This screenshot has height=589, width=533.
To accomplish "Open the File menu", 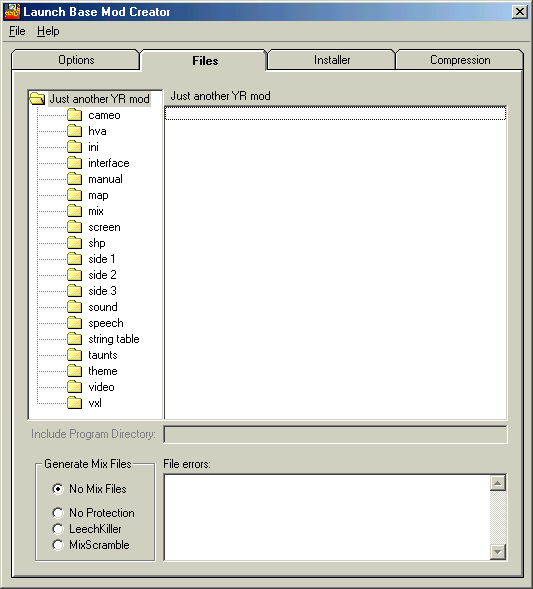I will (x=17, y=31).
